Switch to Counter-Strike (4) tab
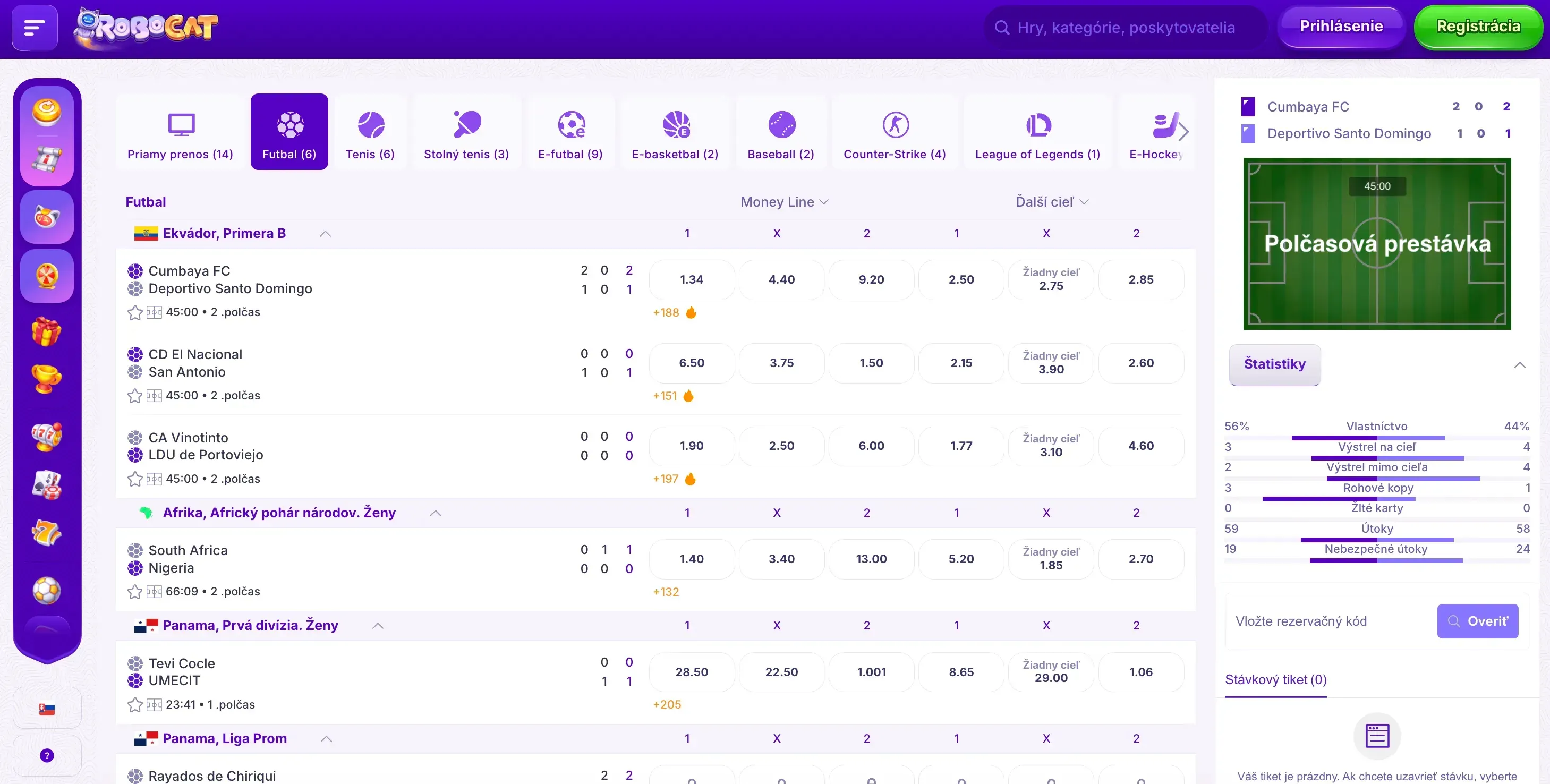1550x784 pixels. click(895, 132)
